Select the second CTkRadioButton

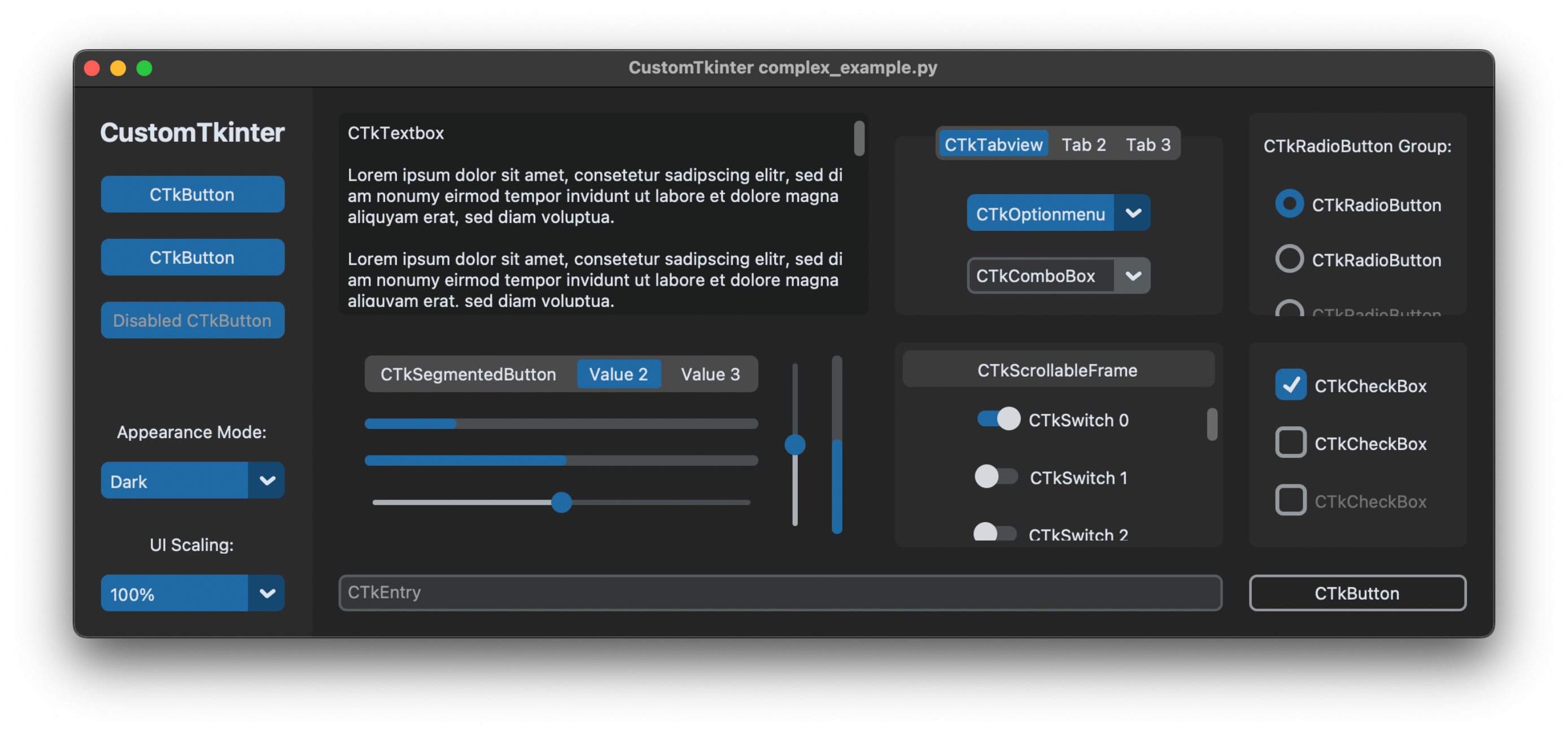tap(1289, 259)
